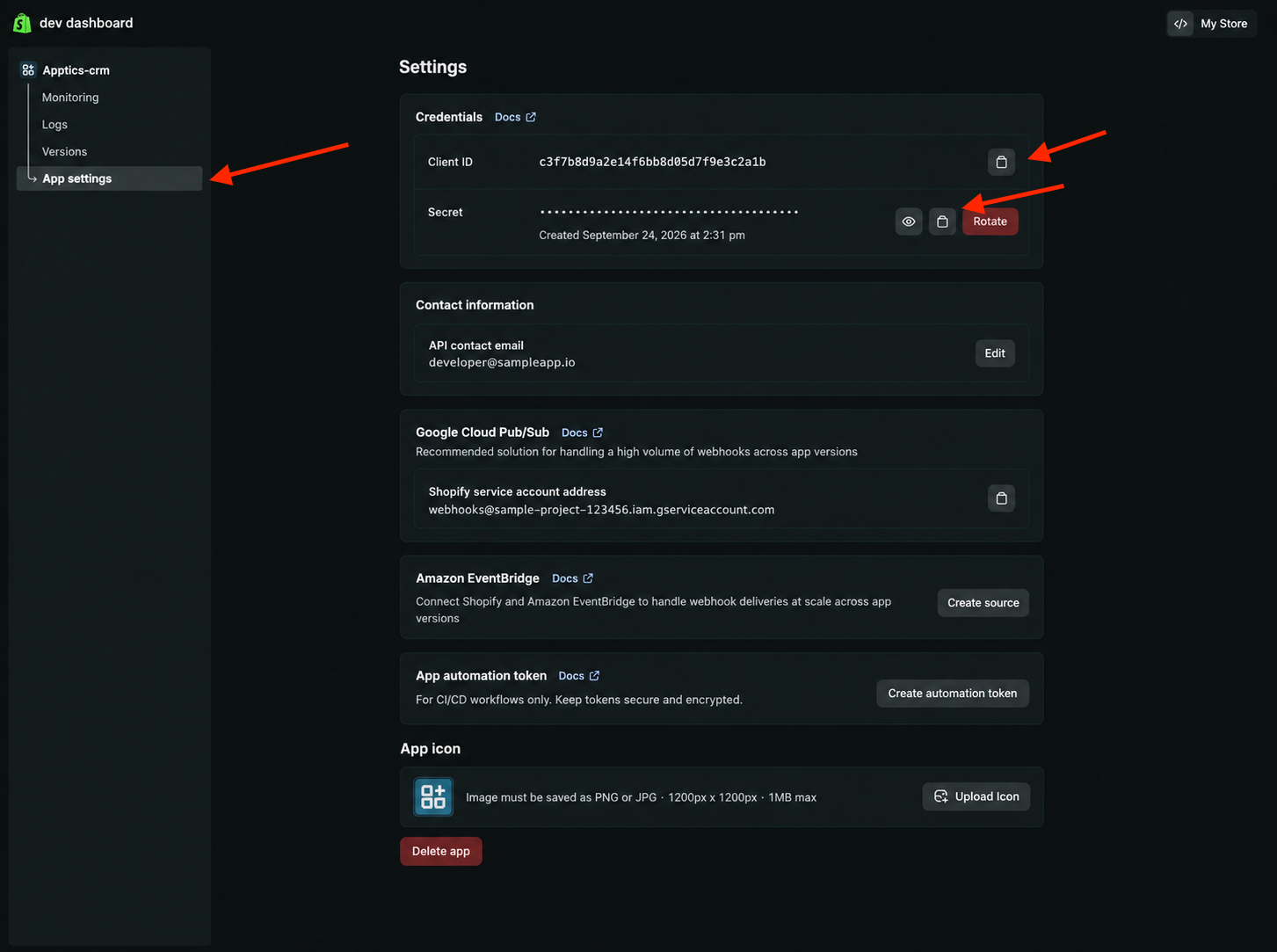Open Versions in the sidebar

[x=64, y=152]
